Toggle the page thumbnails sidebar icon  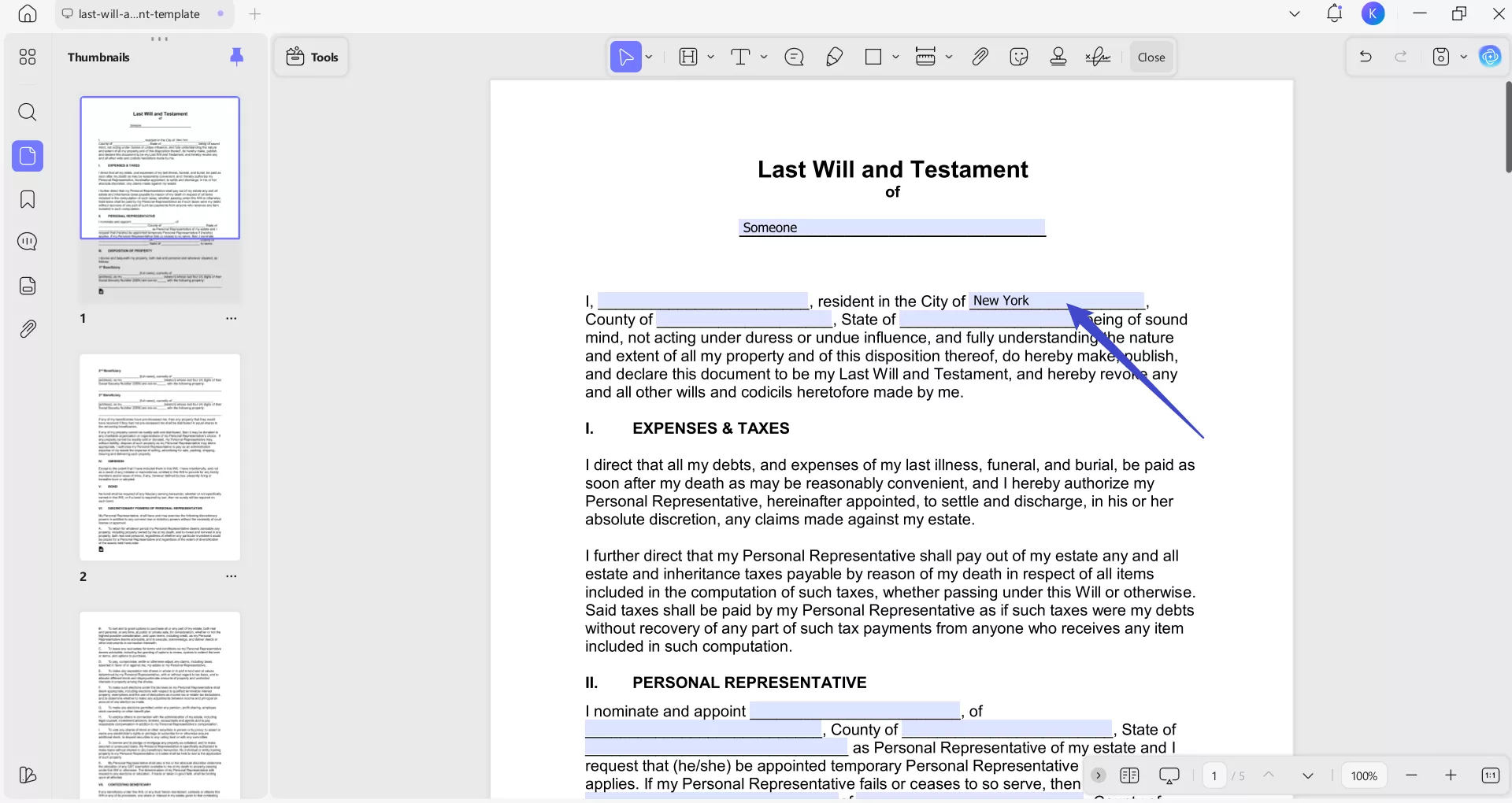point(28,156)
